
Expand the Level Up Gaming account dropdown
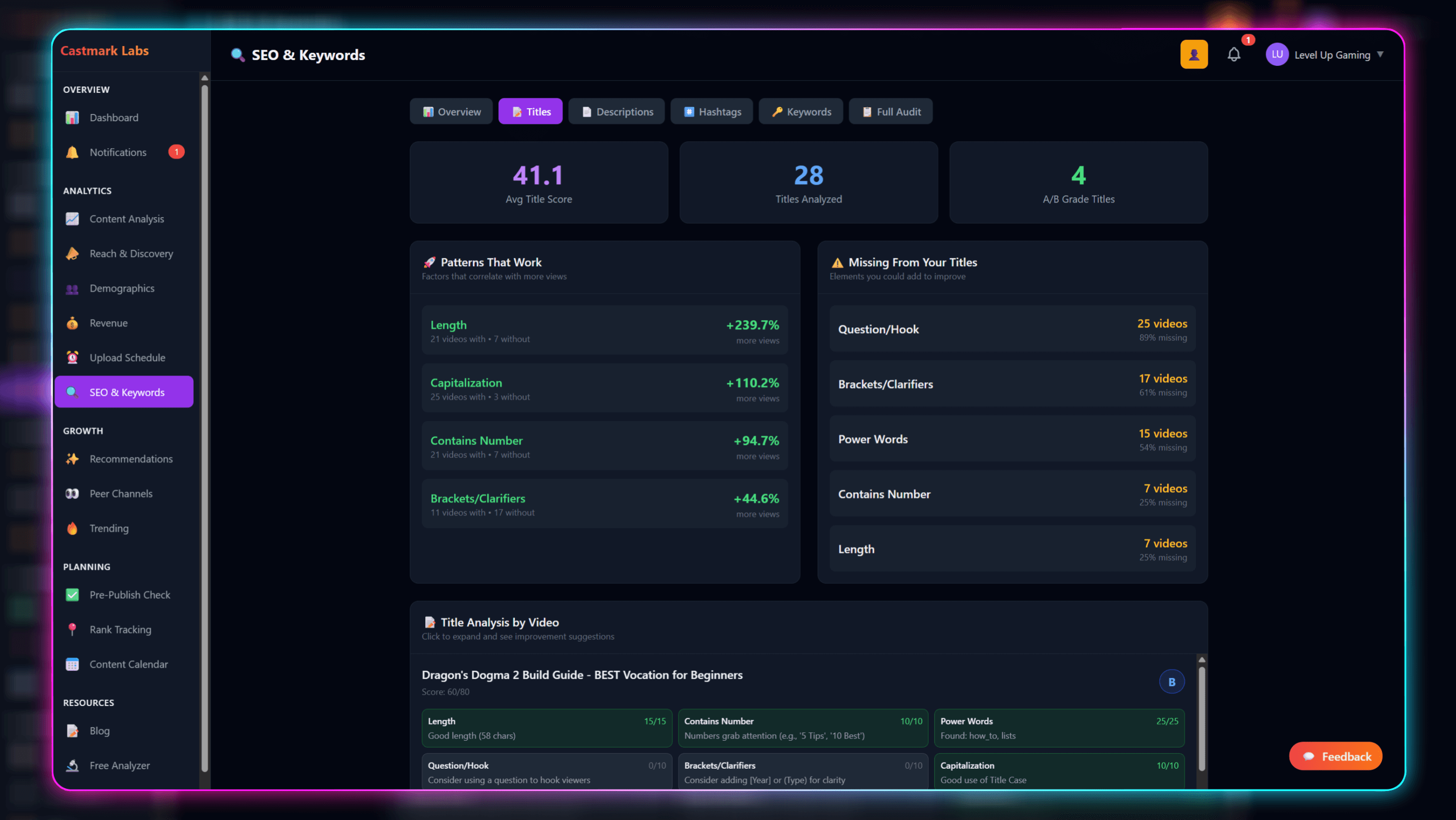[1332, 55]
